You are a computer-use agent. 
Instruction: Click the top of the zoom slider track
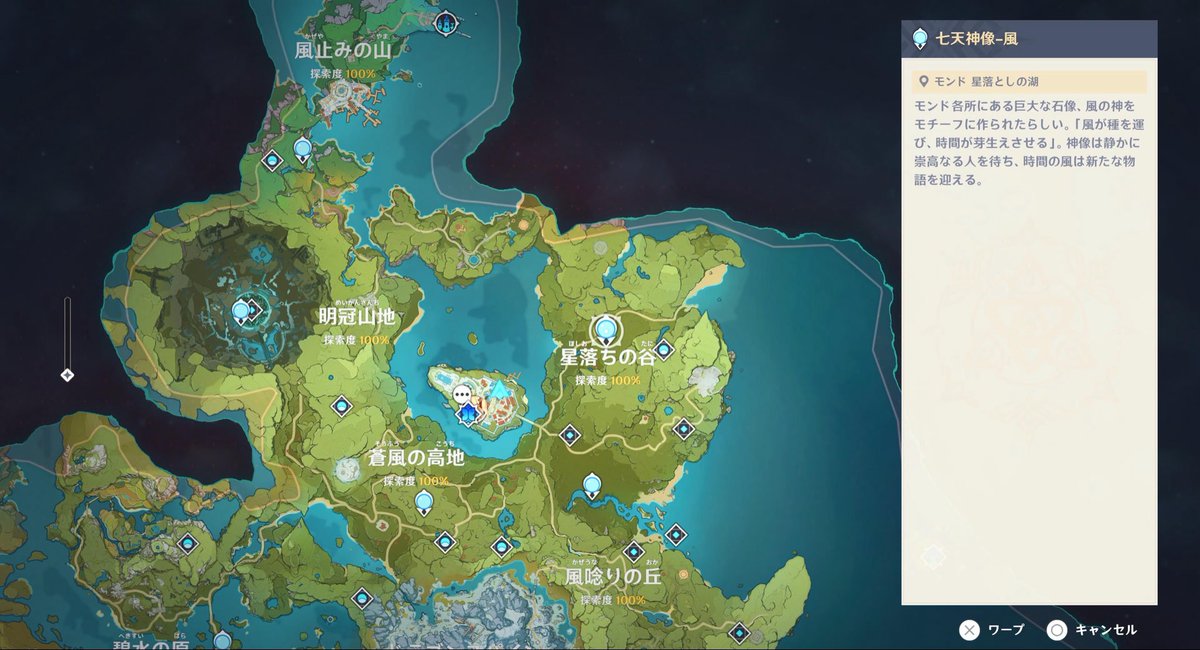coord(67,299)
